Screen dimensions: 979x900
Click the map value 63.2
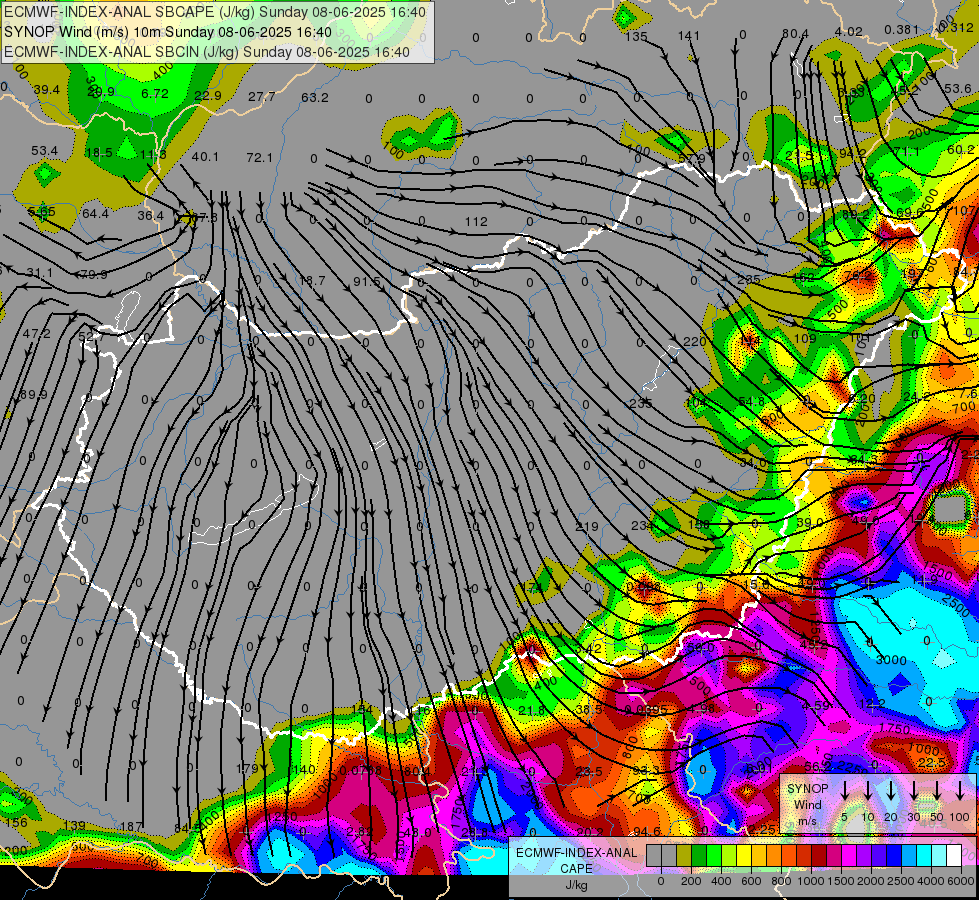(315, 97)
